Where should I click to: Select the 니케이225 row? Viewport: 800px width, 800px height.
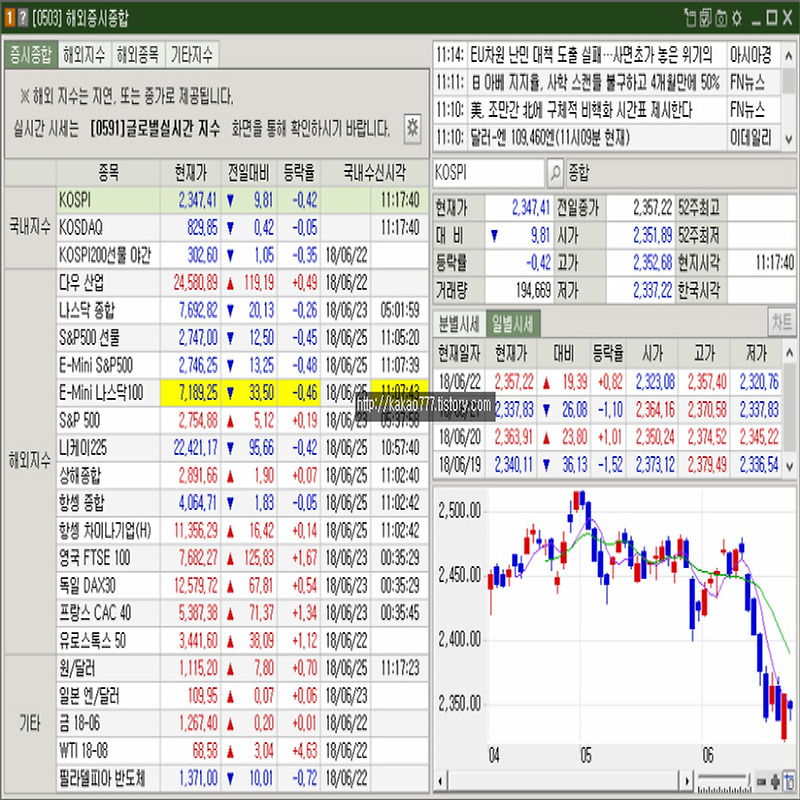[x=242, y=448]
